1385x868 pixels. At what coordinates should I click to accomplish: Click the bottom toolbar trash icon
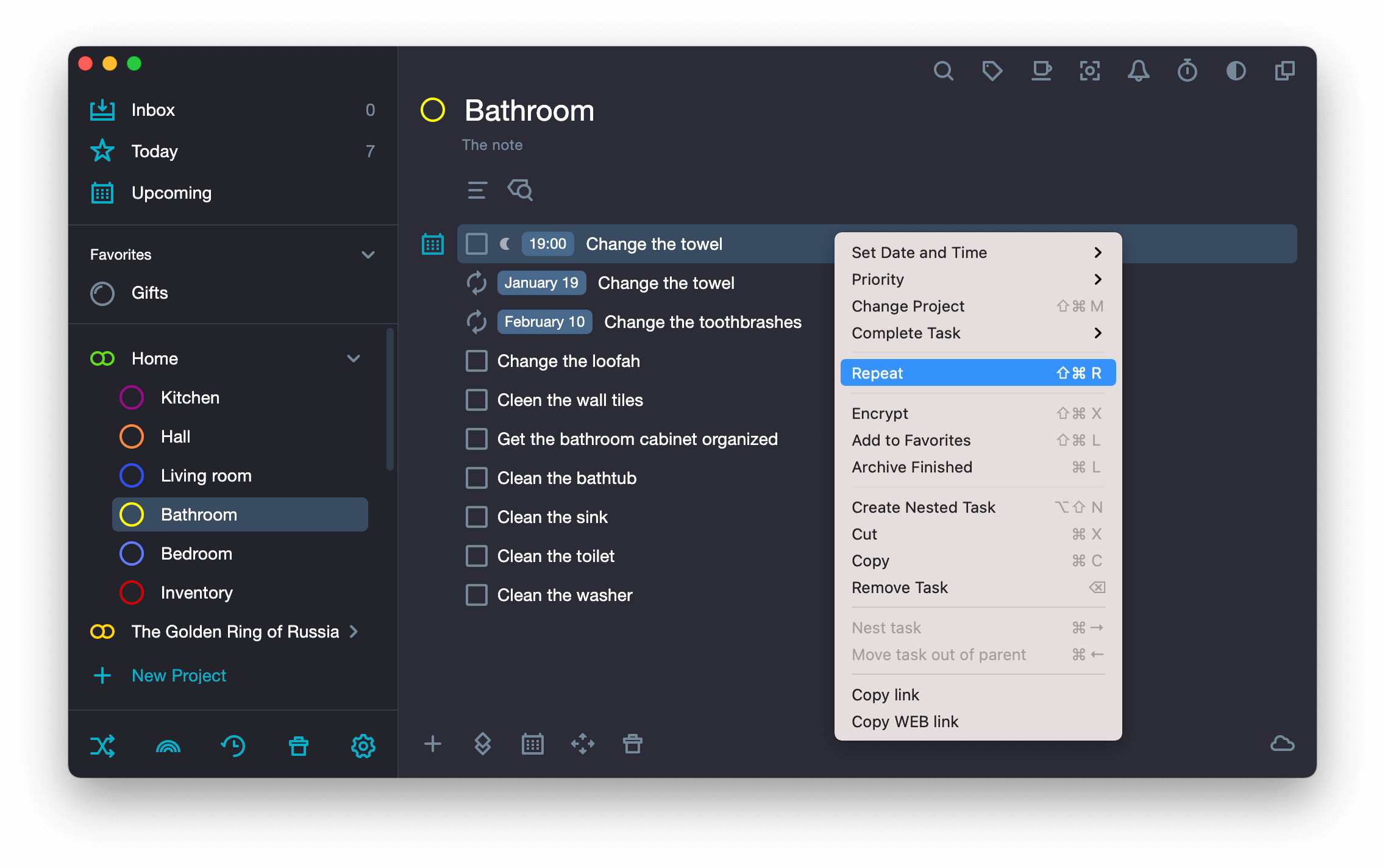(633, 744)
